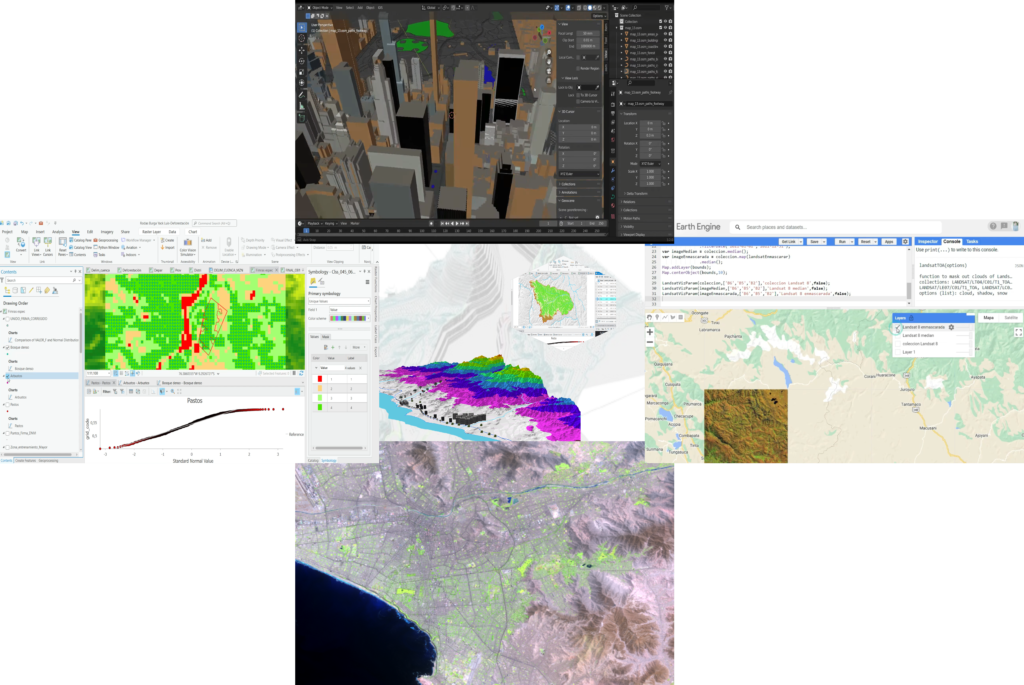Image resolution: width=1024 pixels, height=685 pixels.
Task: Open settings gear for Landsat 8 enmascarada layer
Action: coord(951,327)
